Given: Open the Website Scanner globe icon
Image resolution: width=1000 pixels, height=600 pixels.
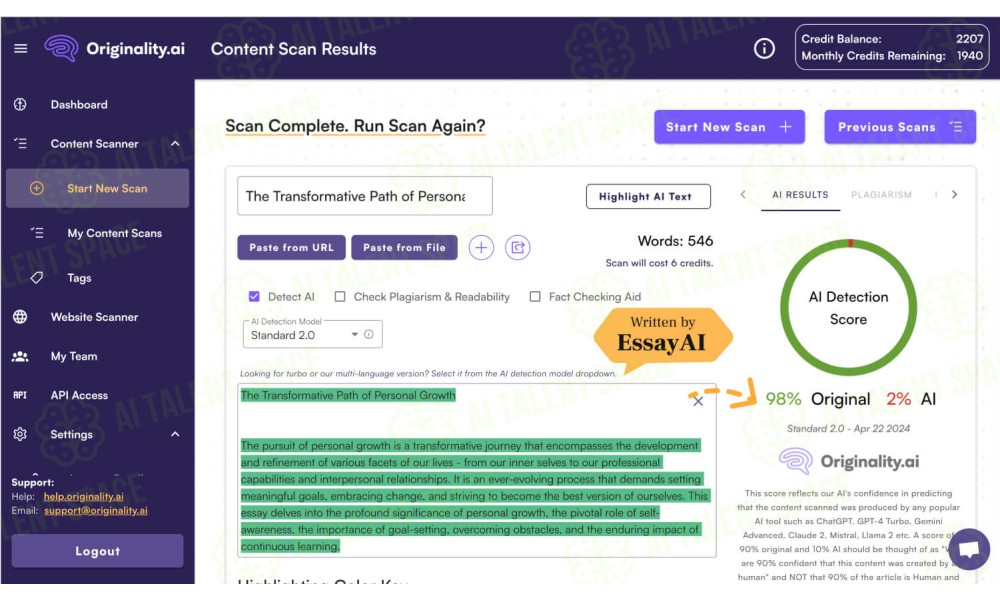Looking at the screenshot, I should (x=20, y=317).
